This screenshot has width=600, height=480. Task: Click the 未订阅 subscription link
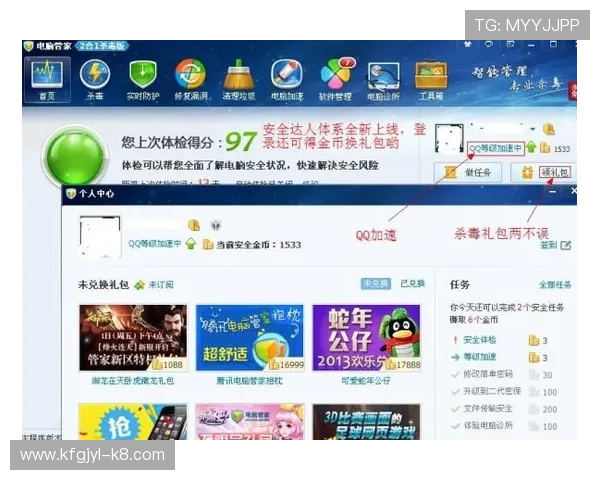click(x=161, y=285)
